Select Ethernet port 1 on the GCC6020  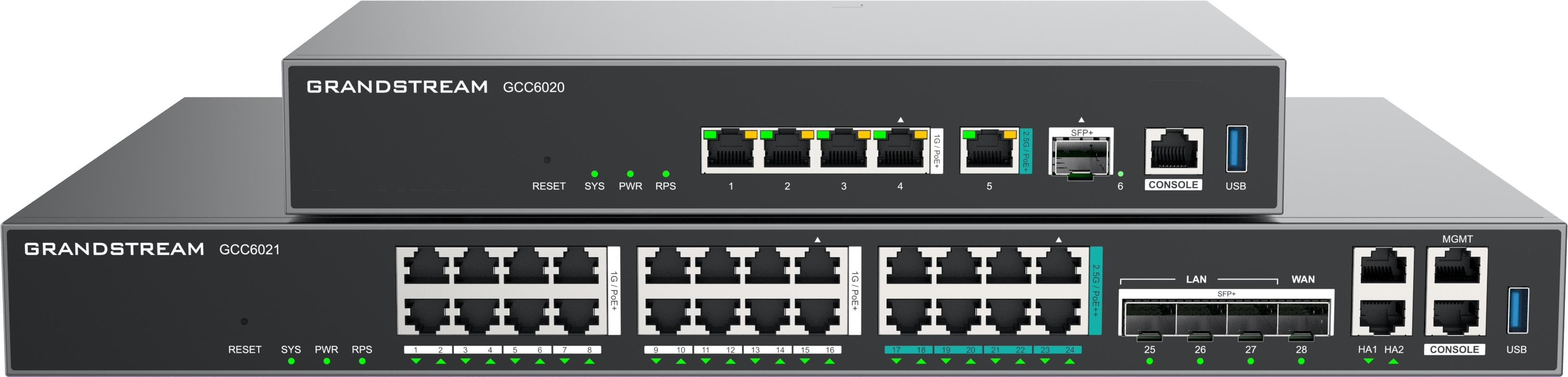(x=731, y=150)
